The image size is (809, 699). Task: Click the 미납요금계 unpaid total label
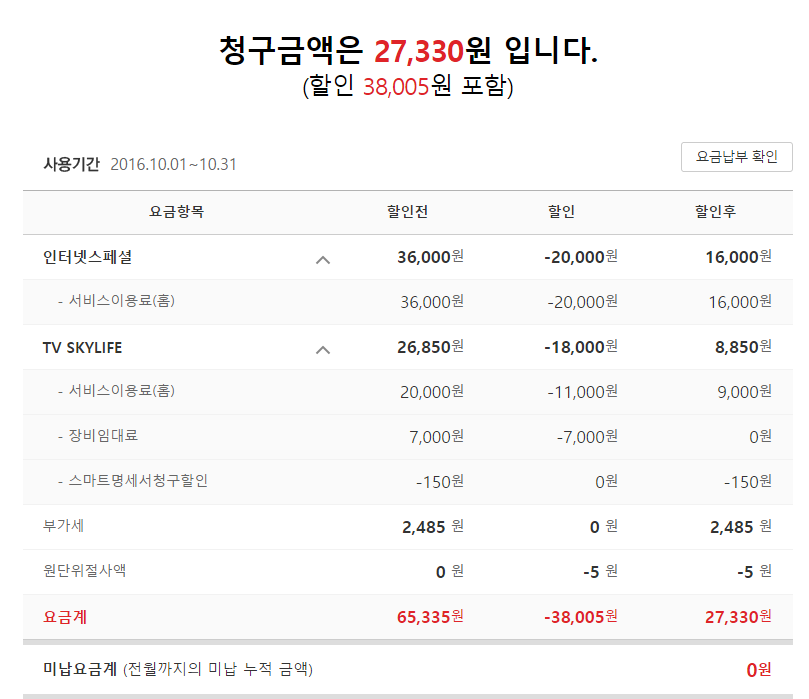pyautogui.click(x=80, y=668)
